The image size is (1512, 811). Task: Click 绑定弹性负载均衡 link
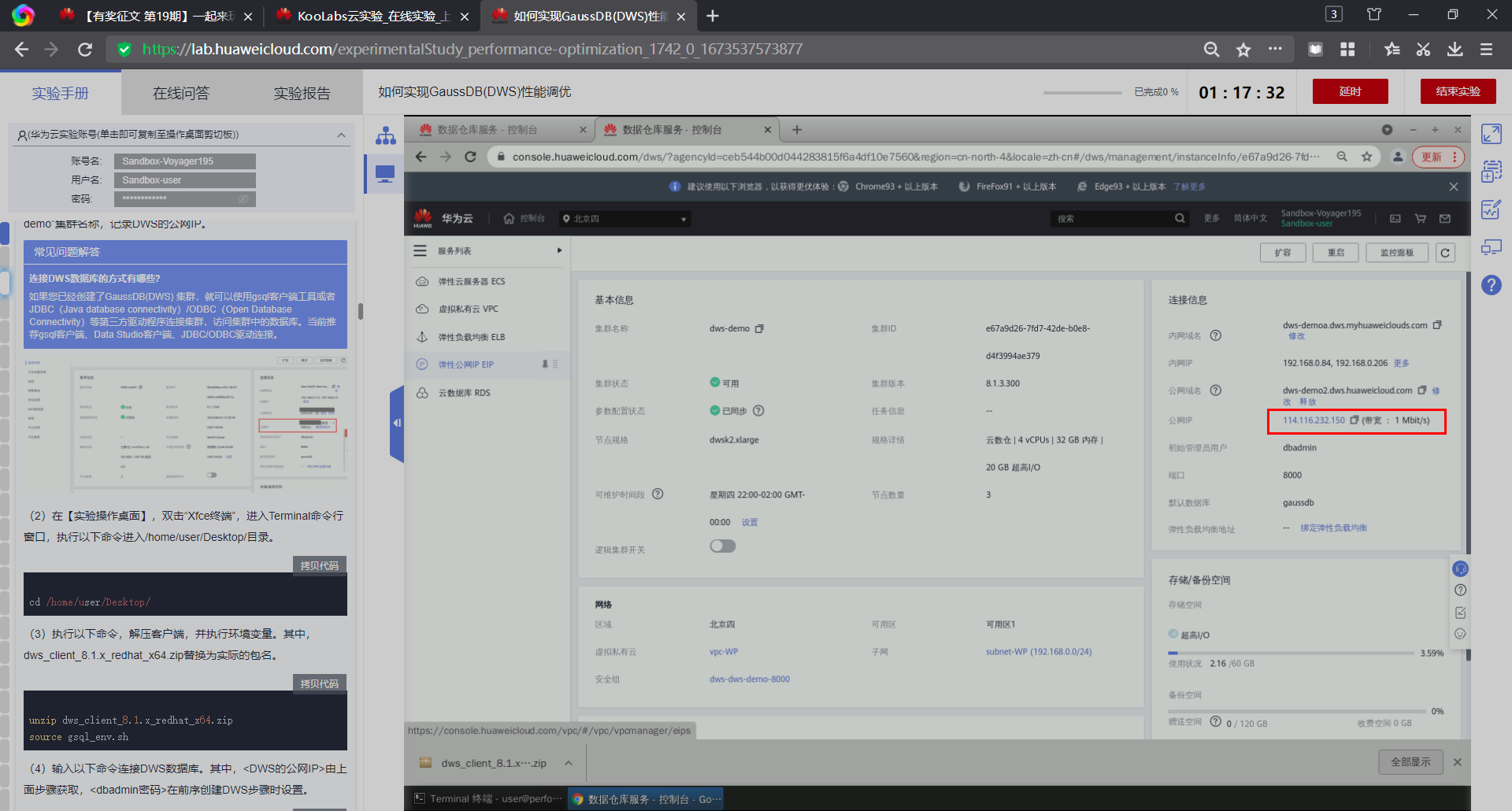coord(1333,528)
